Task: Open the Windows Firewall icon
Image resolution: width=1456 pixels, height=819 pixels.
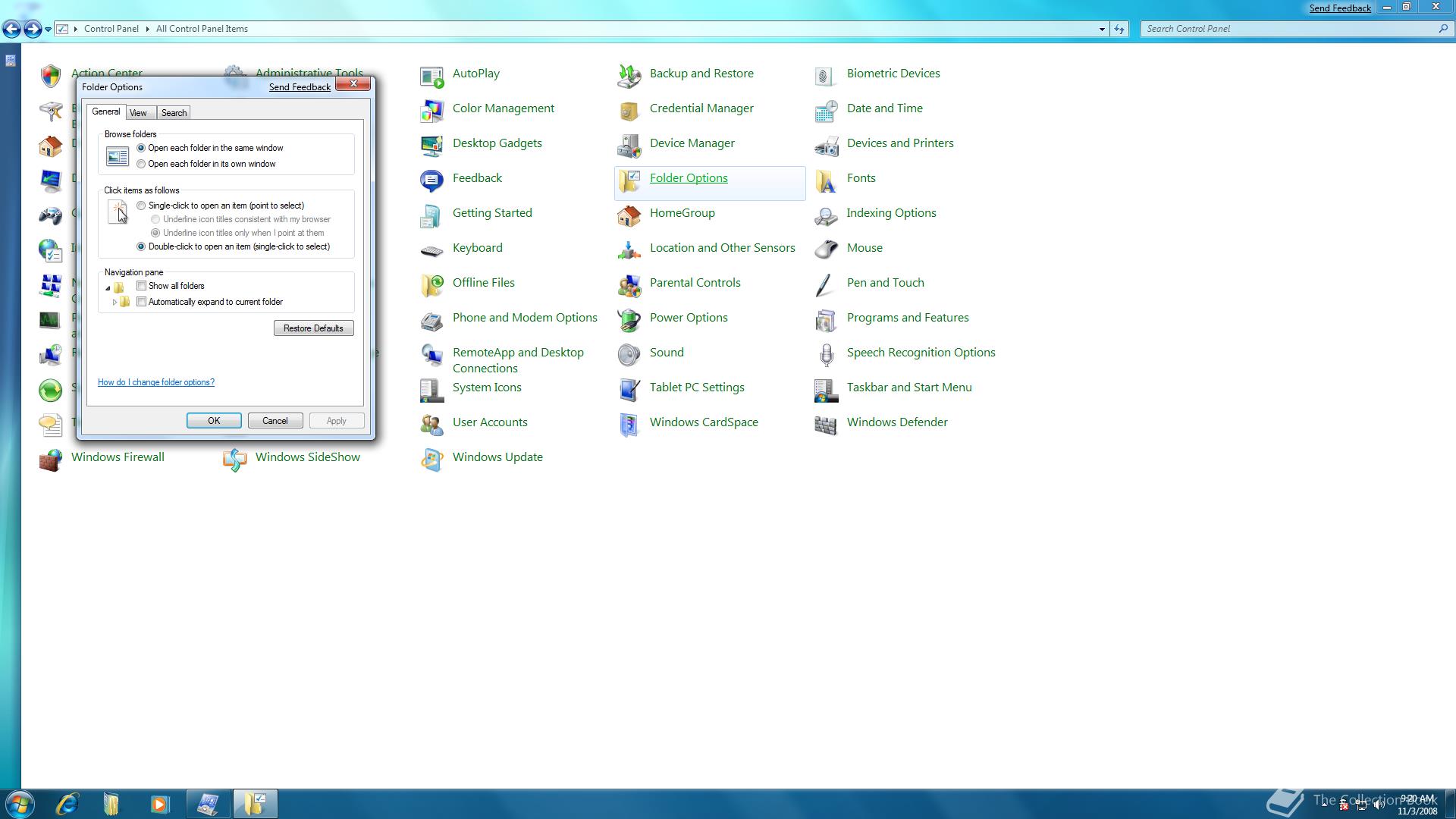Action: (50, 460)
